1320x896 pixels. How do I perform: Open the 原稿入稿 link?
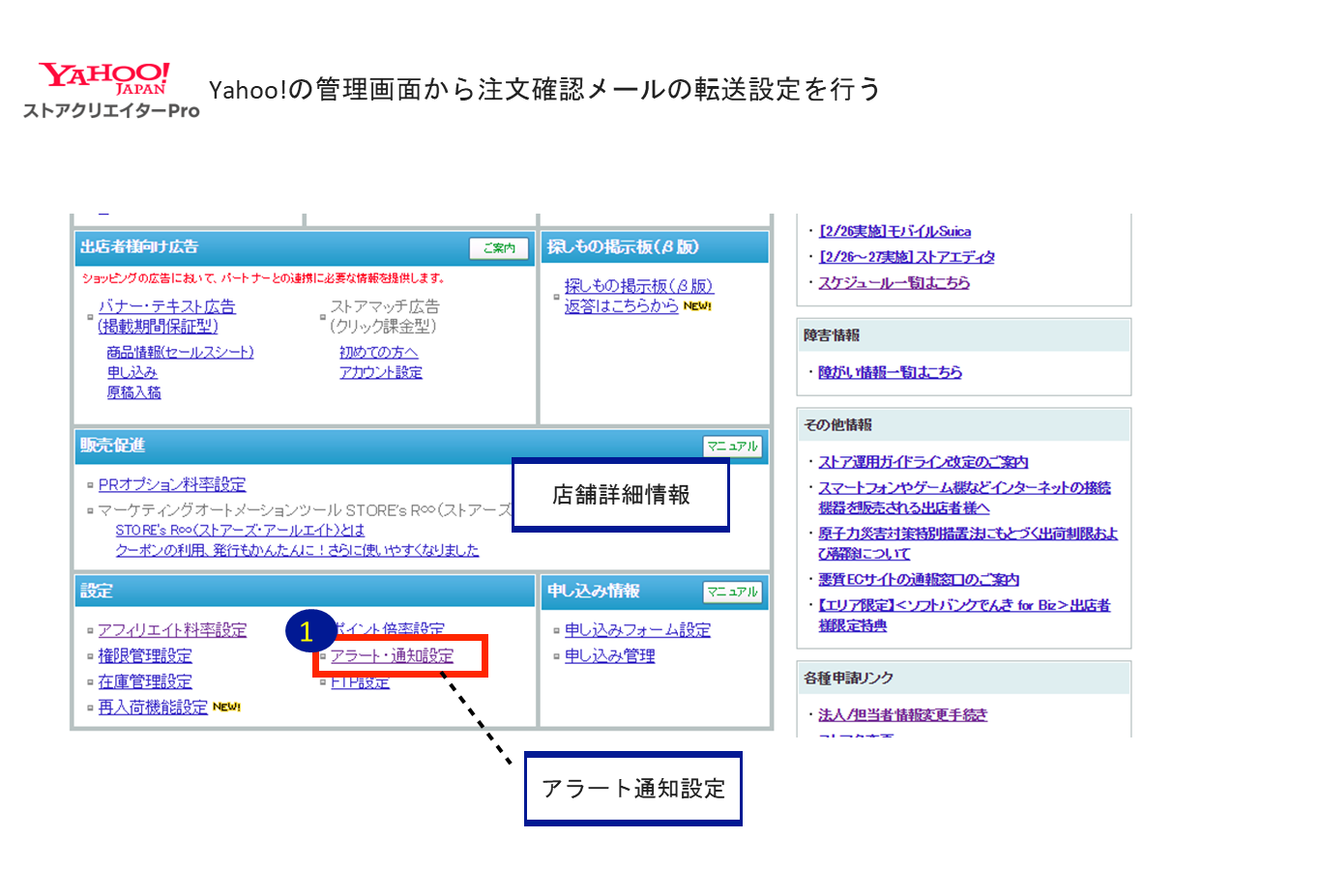[x=133, y=392]
